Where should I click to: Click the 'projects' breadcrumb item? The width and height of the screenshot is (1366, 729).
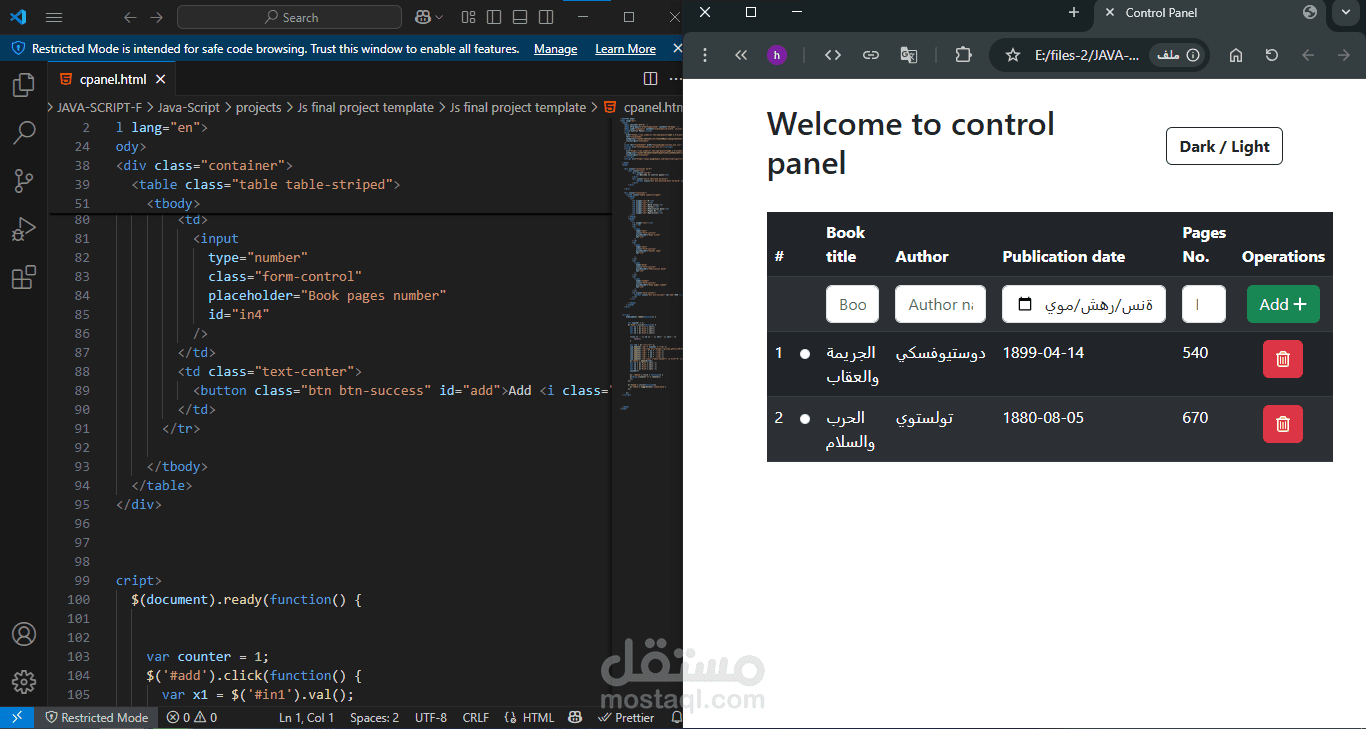258,107
